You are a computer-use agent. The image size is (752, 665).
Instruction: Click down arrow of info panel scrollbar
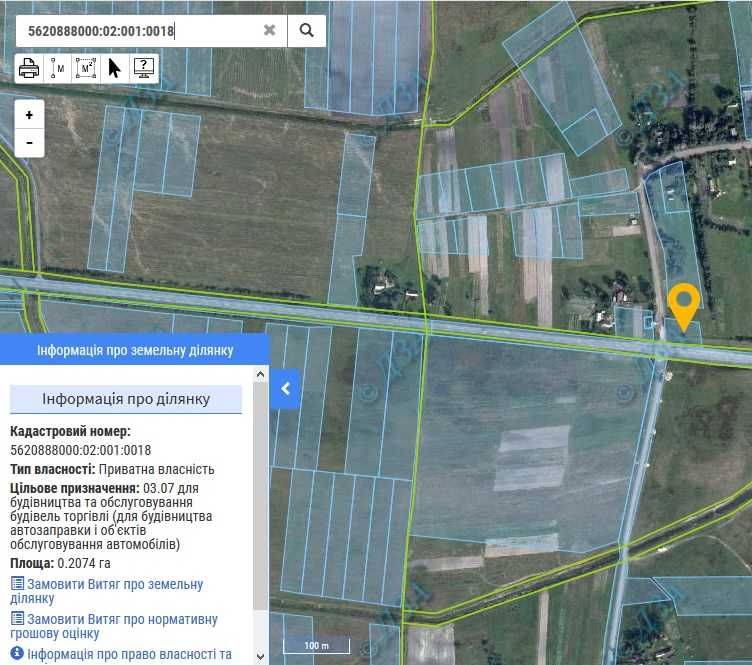click(260, 656)
